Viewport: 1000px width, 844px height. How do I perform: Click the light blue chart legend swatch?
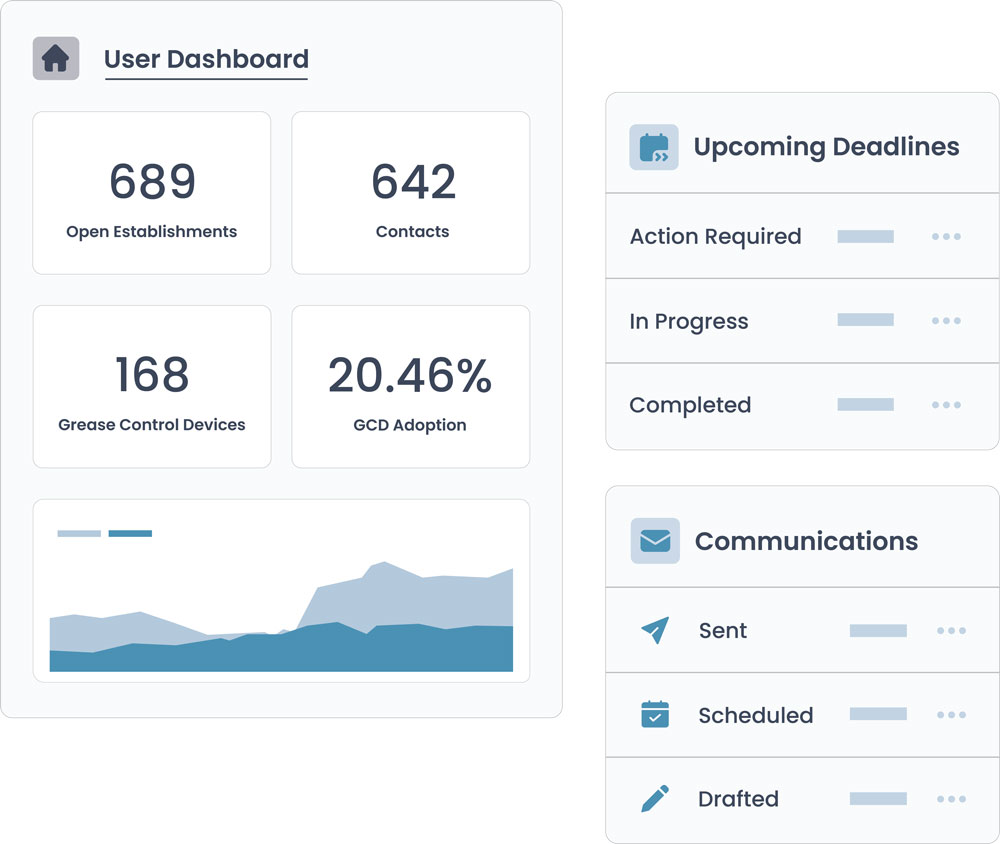tap(79, 533)
